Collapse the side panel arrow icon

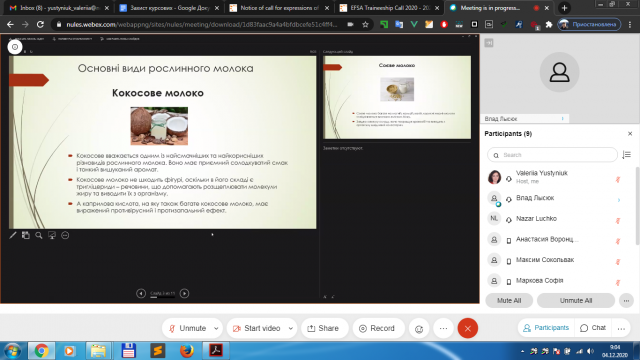[489, 42]
